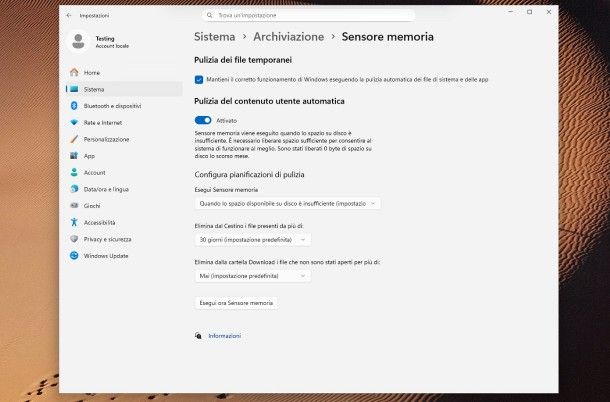Click the Personalizzazione brush icon
The height and width of the screenshot is (402, 610).
[74, 139]
